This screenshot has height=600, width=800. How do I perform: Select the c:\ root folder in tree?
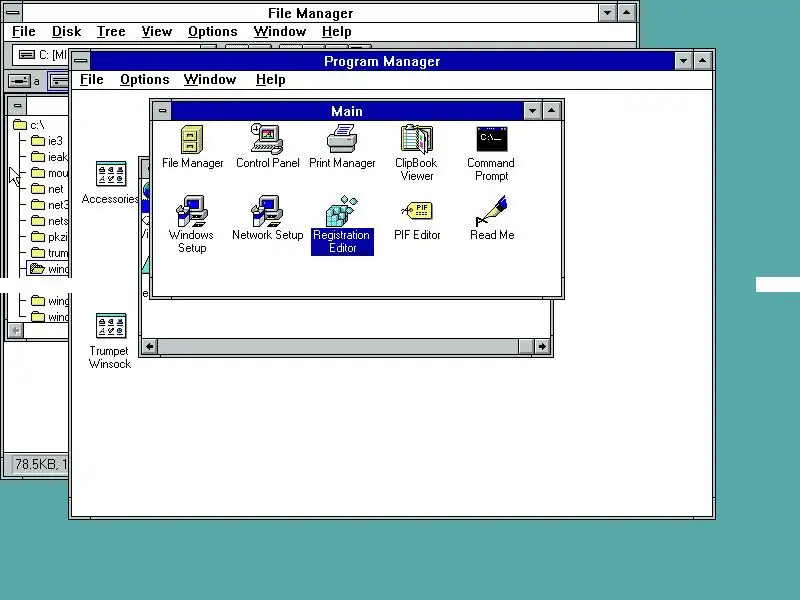pyautogui.click(x=29, y=125)
